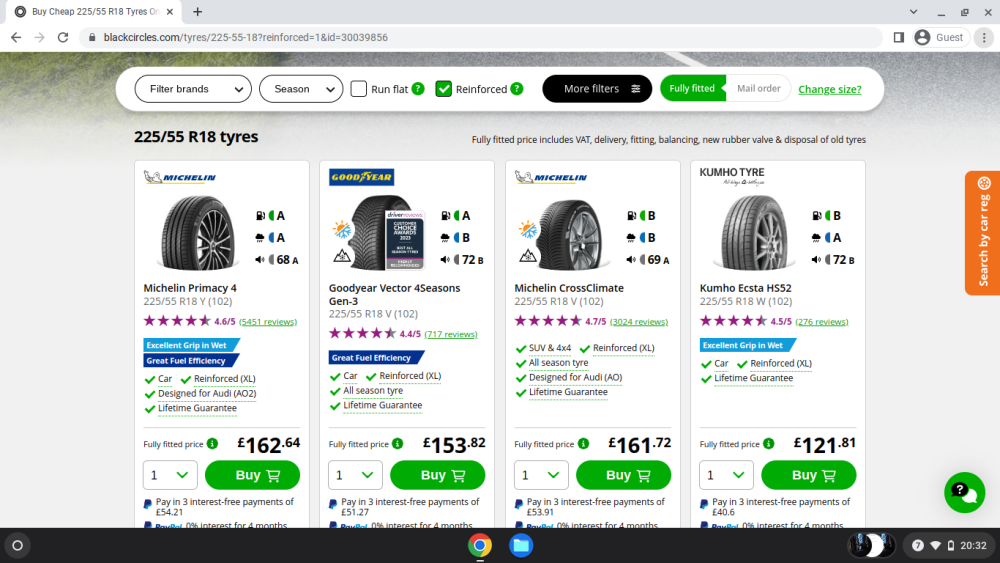Image resolution: width=1000 pixels, height=563 pixels.
Task: Switch to Mail order option
Action: 758,89
